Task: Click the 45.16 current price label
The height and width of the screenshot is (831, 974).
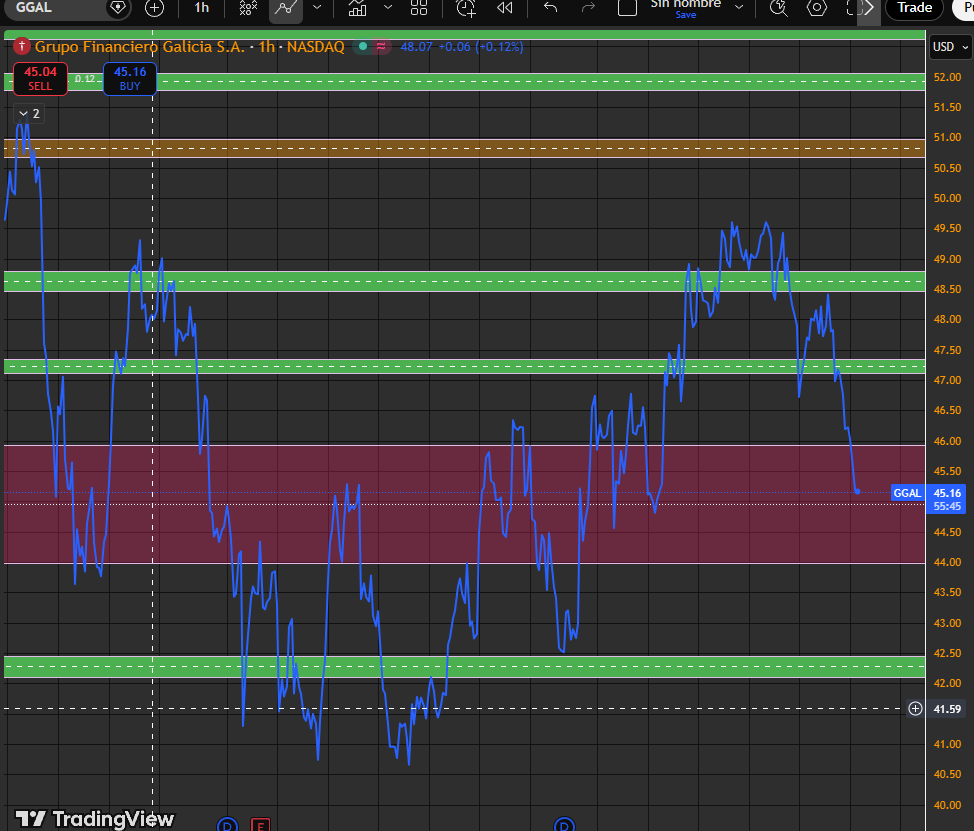Action: 947,493
